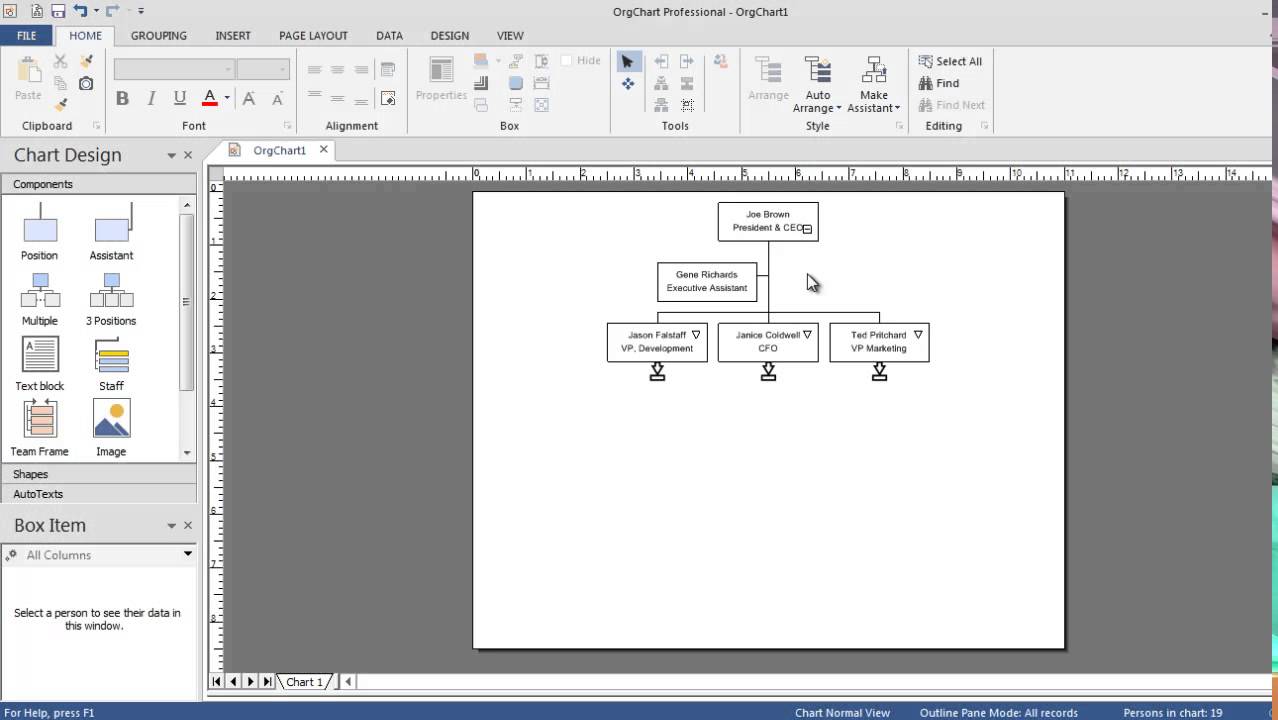Viewport: 1278px width, 720px height.
Task: Undo the last action
Action: tap(80, 11)
